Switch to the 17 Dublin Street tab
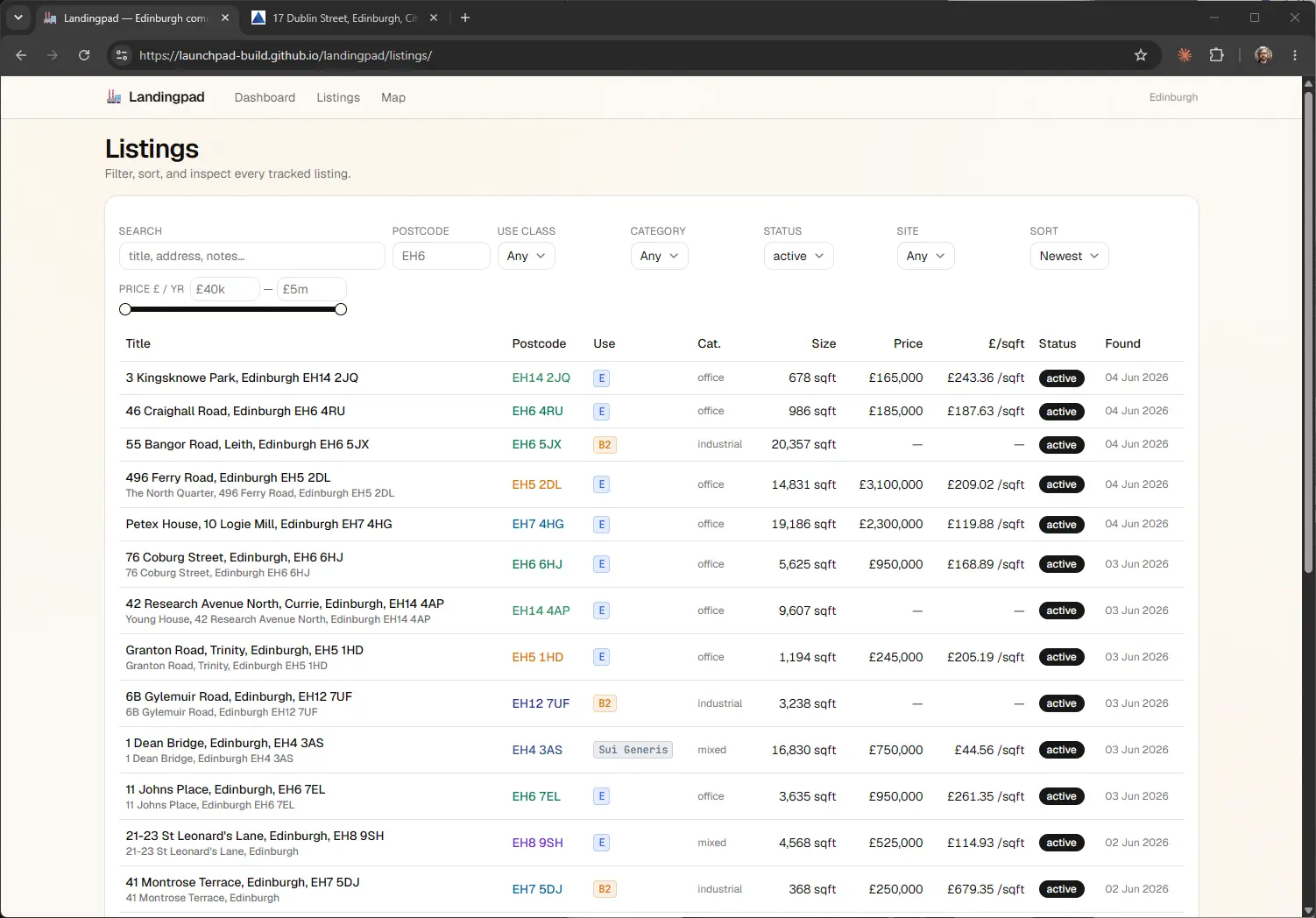Screen dimensions: 1316x918 coord(344,18)
